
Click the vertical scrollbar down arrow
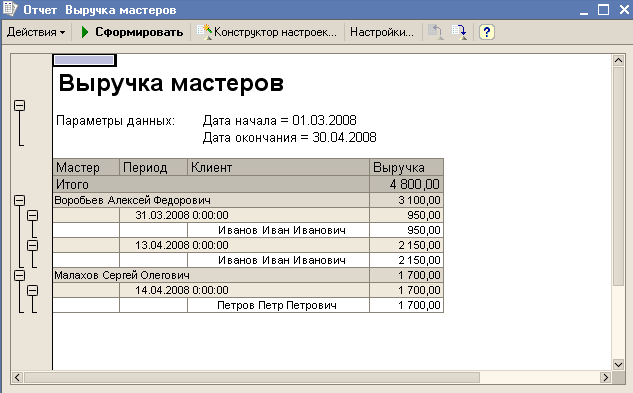point(618,365)
